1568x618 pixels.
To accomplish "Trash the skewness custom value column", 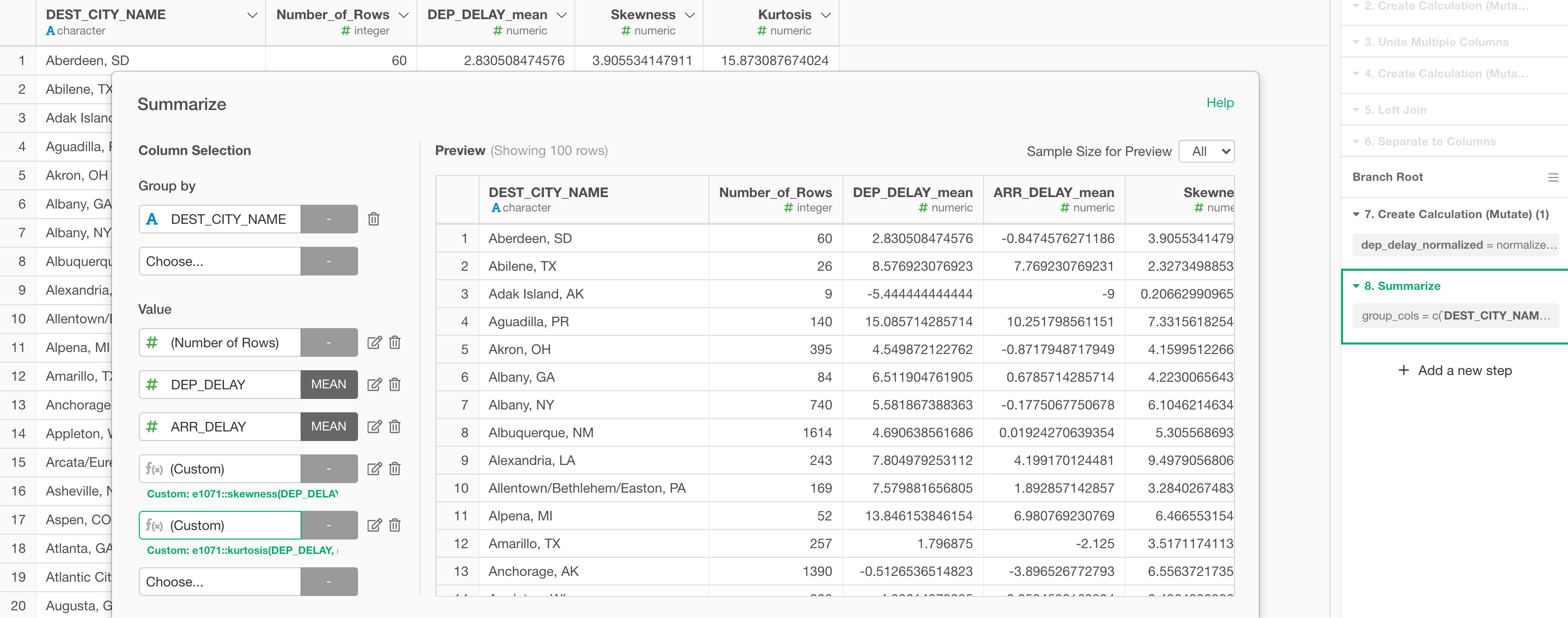I will 395,468.
